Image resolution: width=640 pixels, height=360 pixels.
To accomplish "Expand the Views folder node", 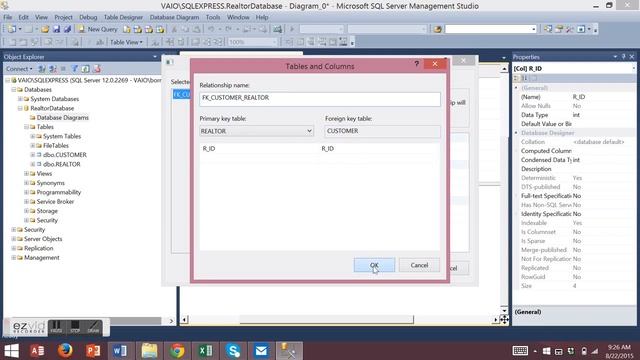I will [27, 173].
